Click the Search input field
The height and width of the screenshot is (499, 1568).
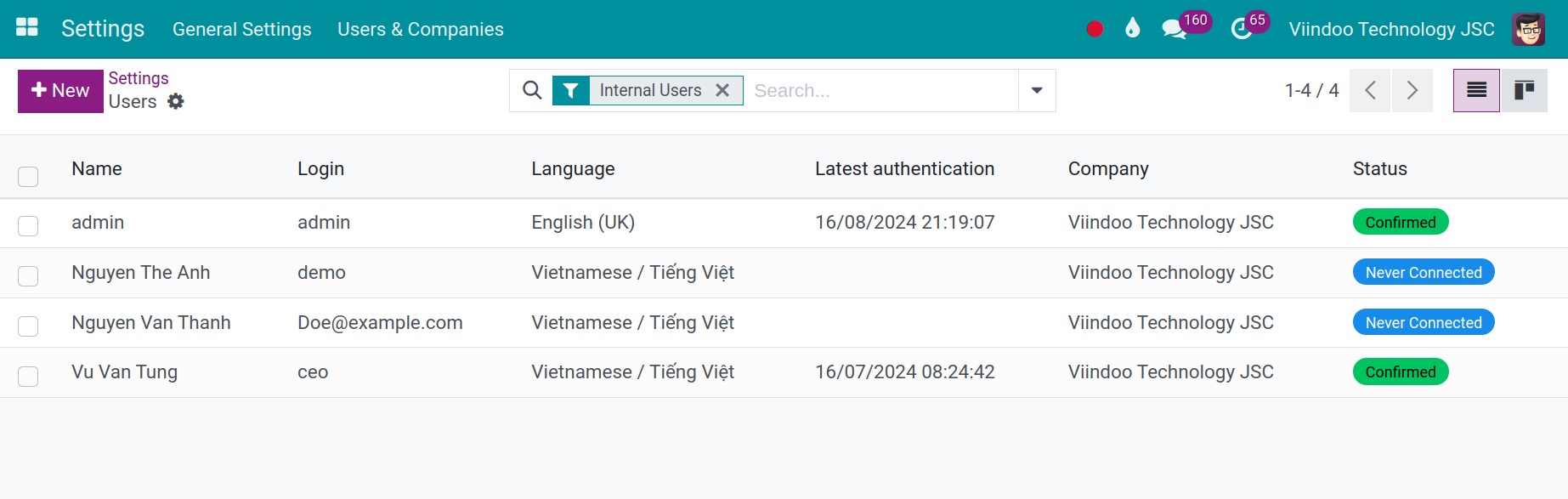(x=882, y=90)
